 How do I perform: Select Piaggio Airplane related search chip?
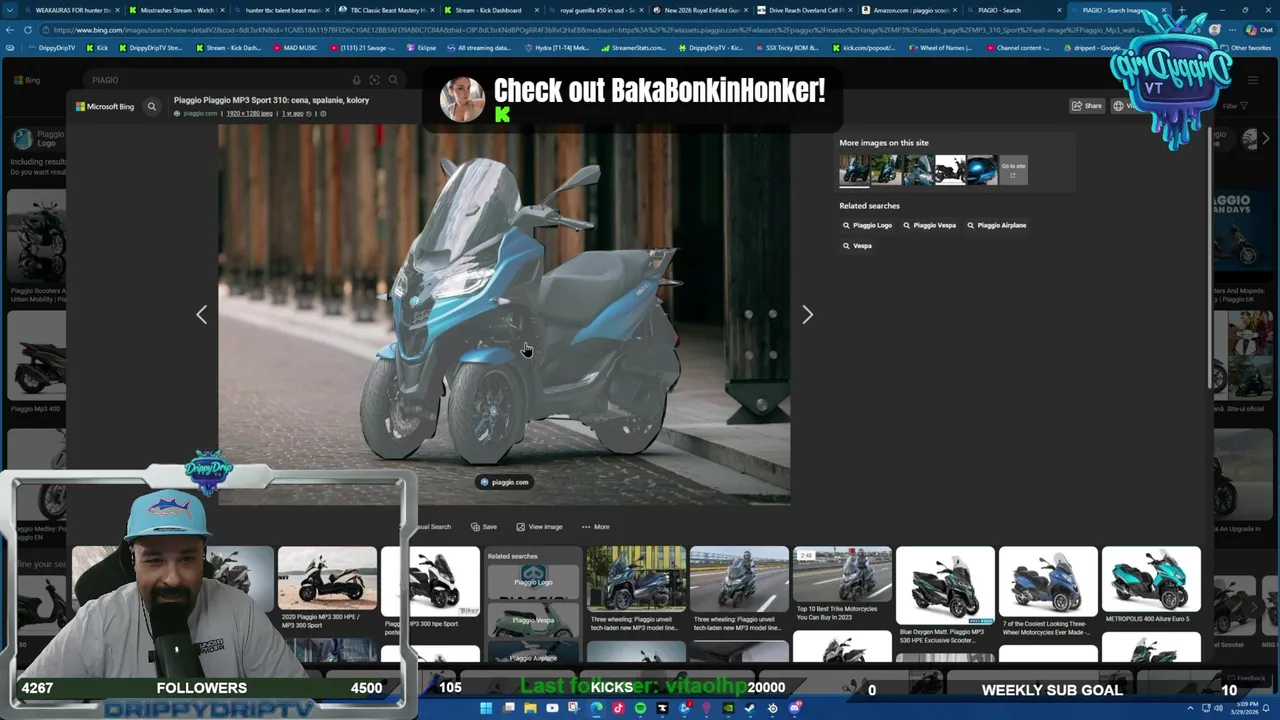997,226
